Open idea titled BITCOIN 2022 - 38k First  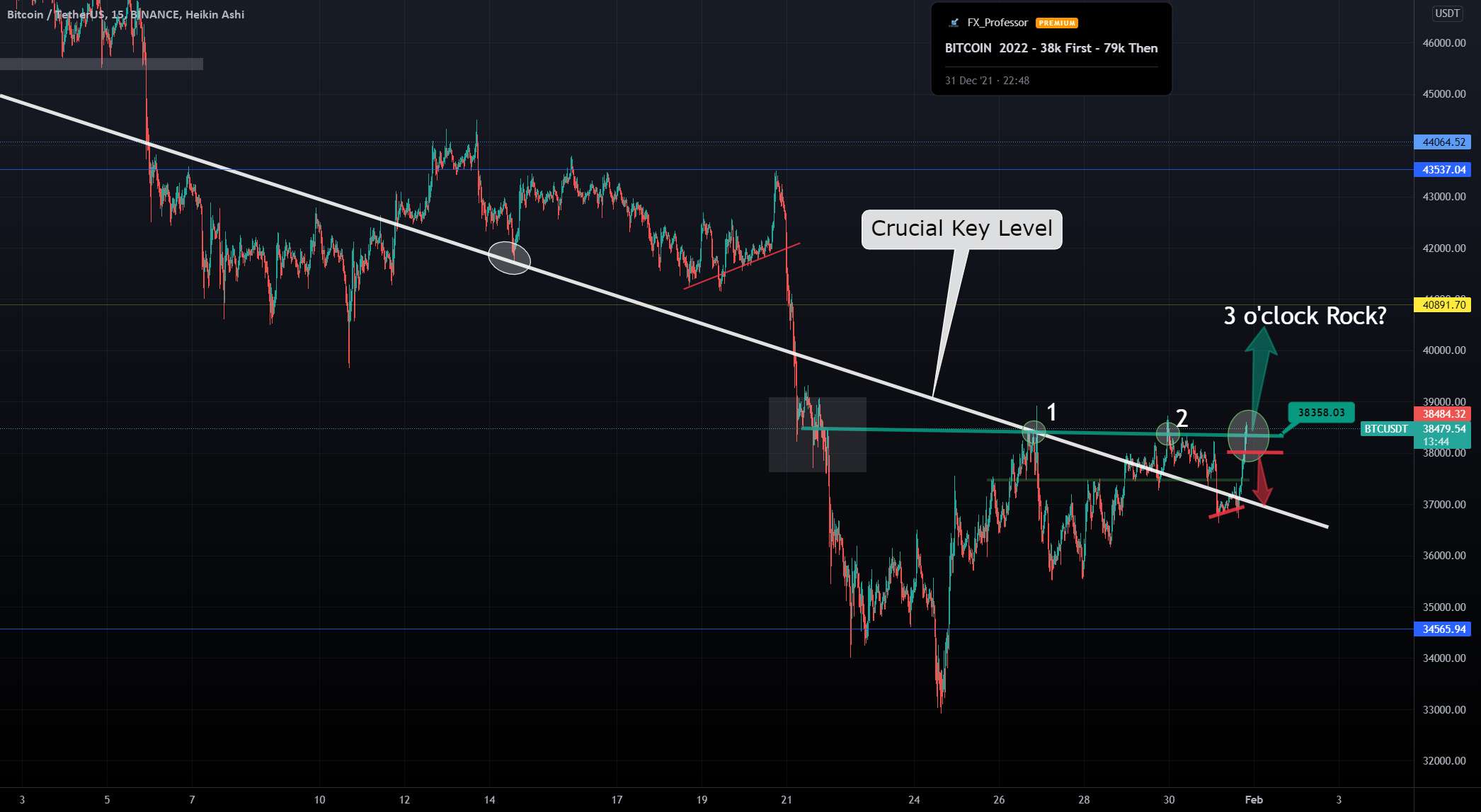1051,48
